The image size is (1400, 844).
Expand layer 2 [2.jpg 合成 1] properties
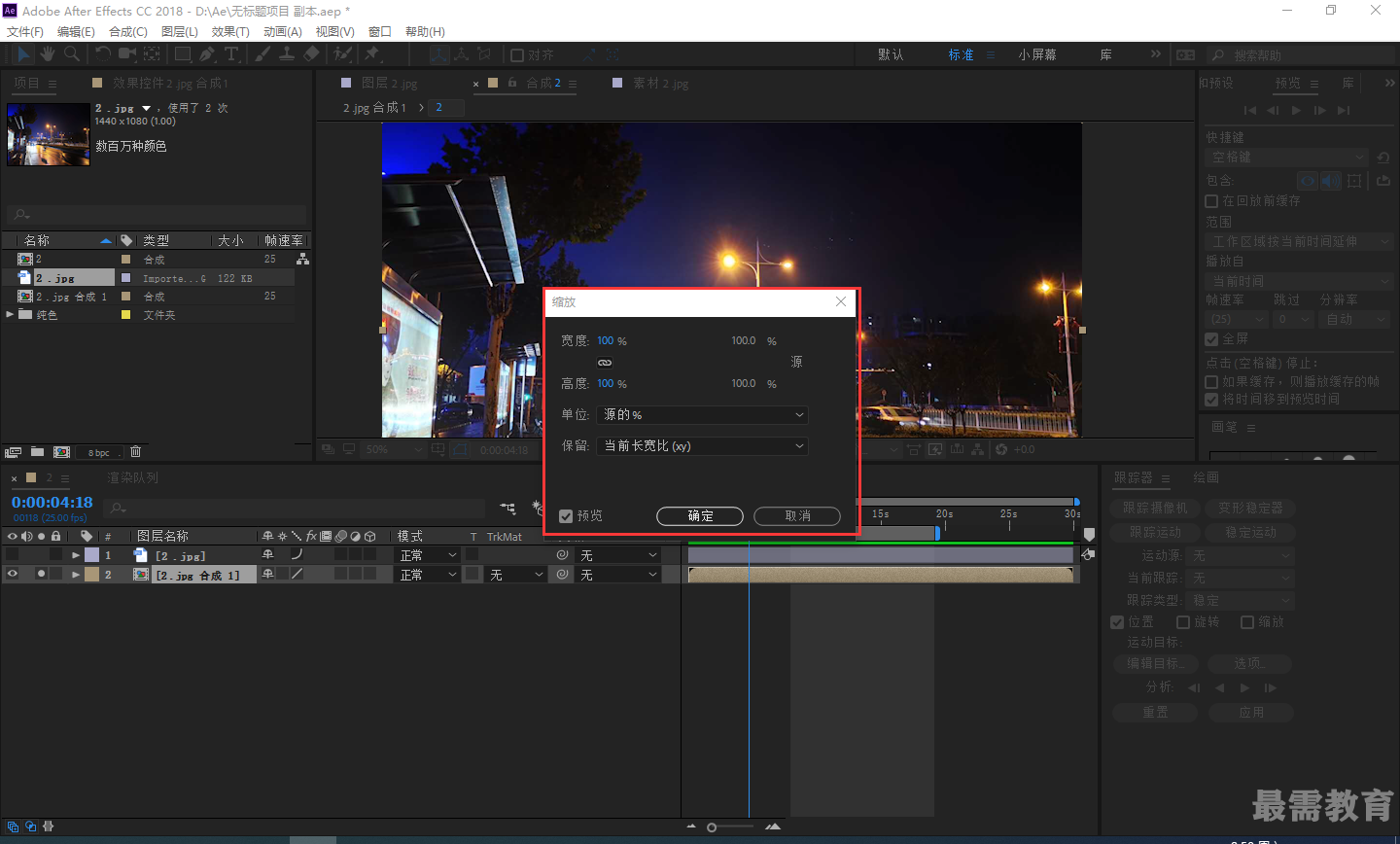coord(76,575)
